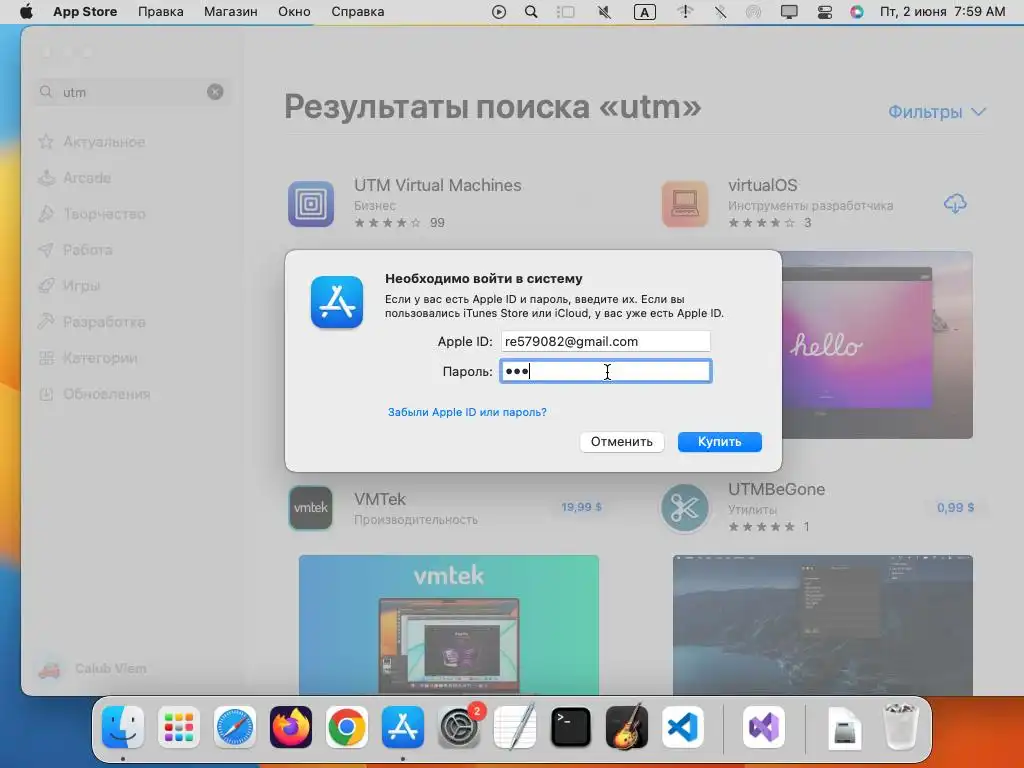Image resolution: width=1024 pixels, height=768 pixels.
Task: Click the VMTek app icon
Action: point(311,507)
